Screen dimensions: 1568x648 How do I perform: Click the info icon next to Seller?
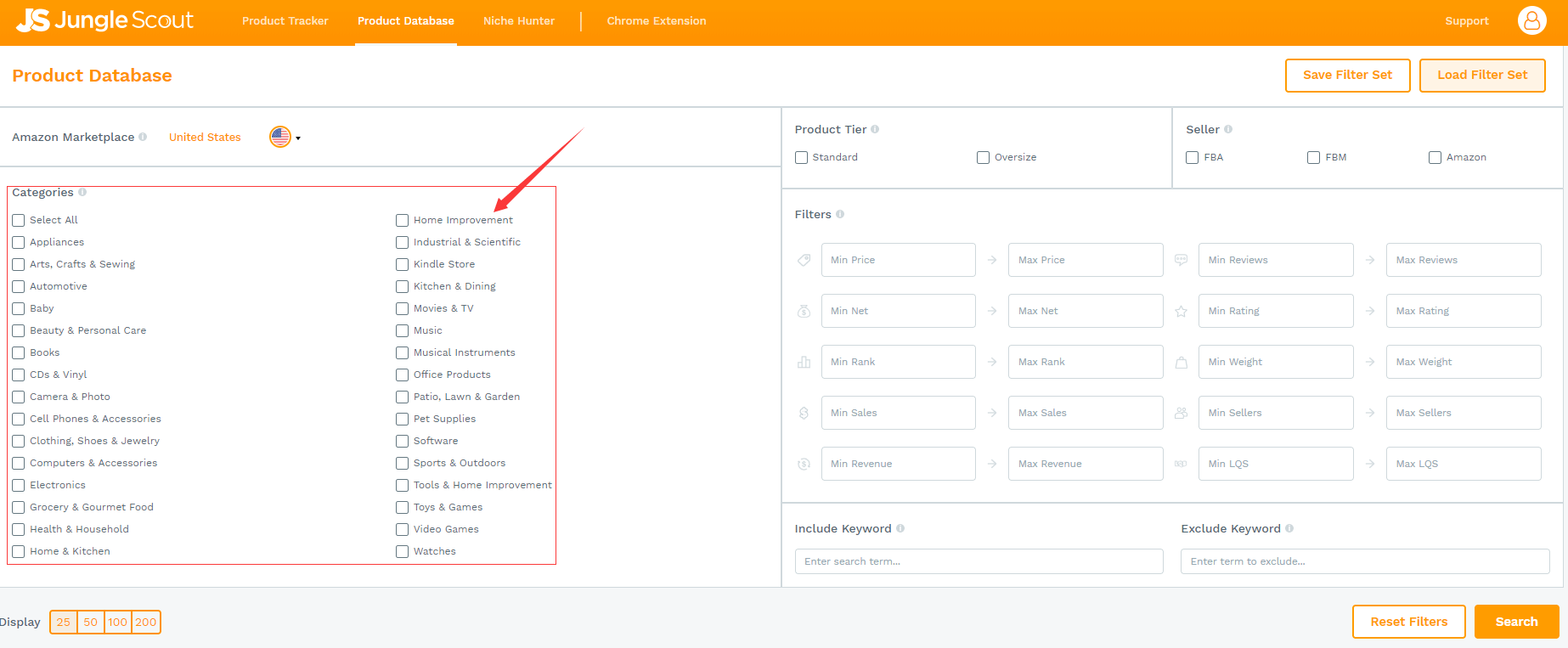(x=1228, y=129)
